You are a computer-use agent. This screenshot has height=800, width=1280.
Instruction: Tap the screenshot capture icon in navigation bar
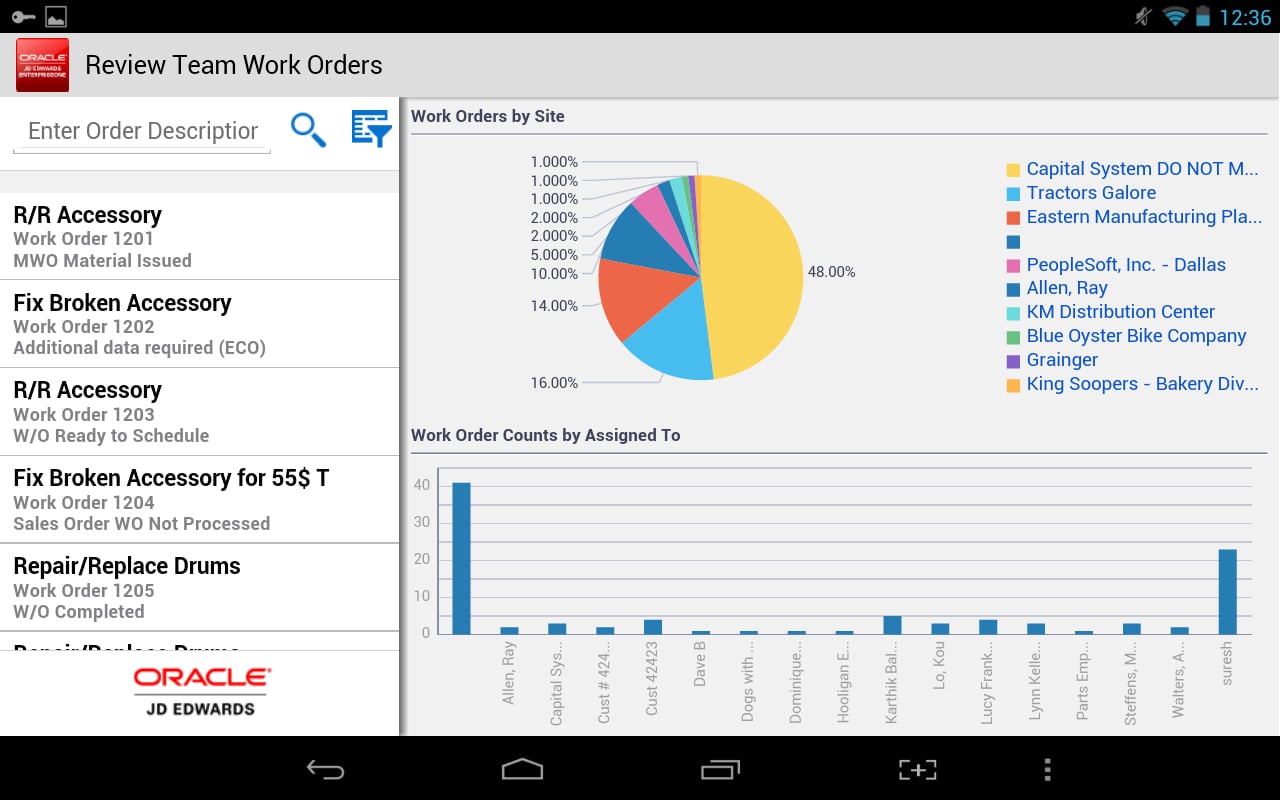pos(917,769)
